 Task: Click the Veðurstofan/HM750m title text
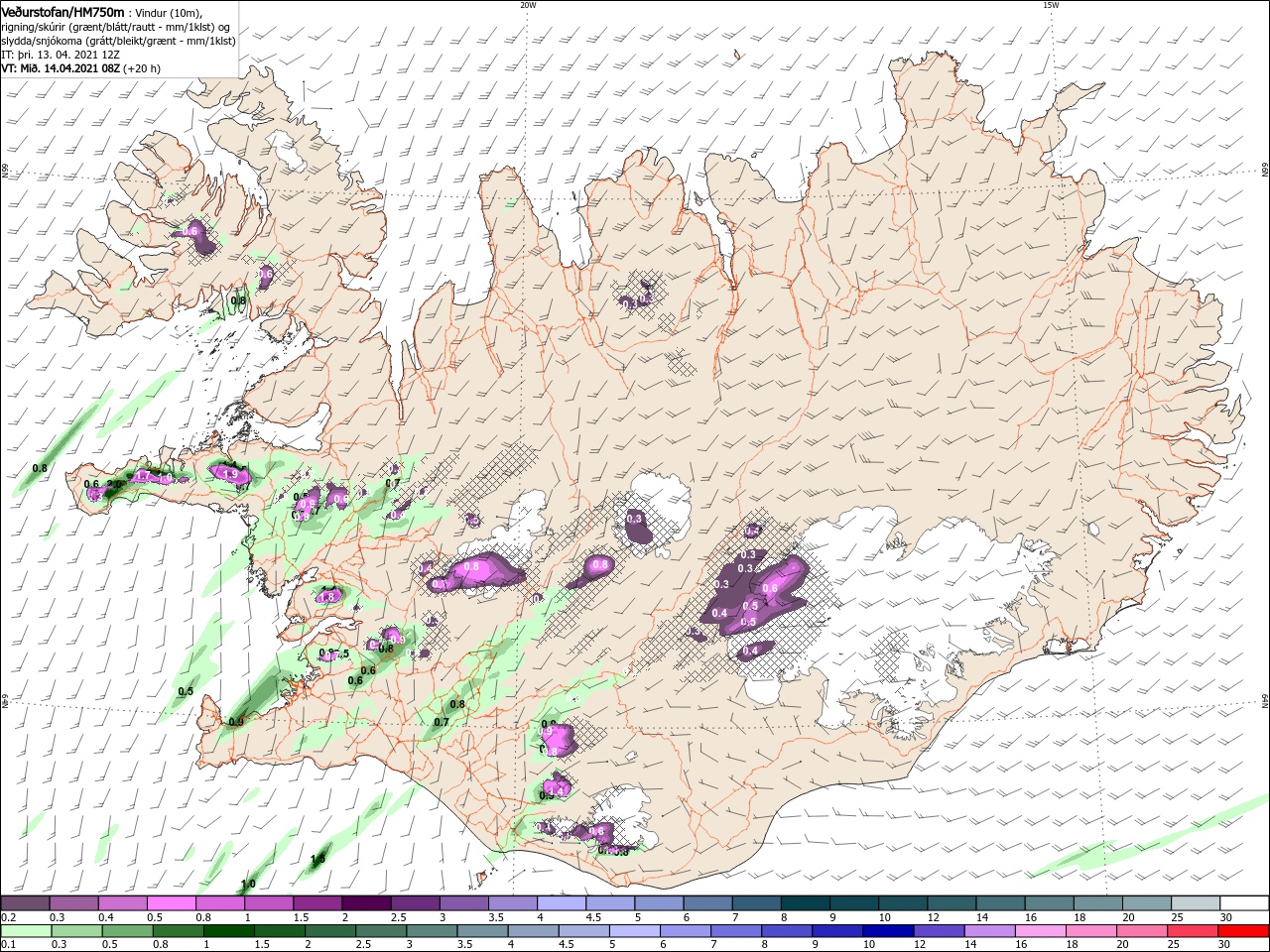pos(63,12)
